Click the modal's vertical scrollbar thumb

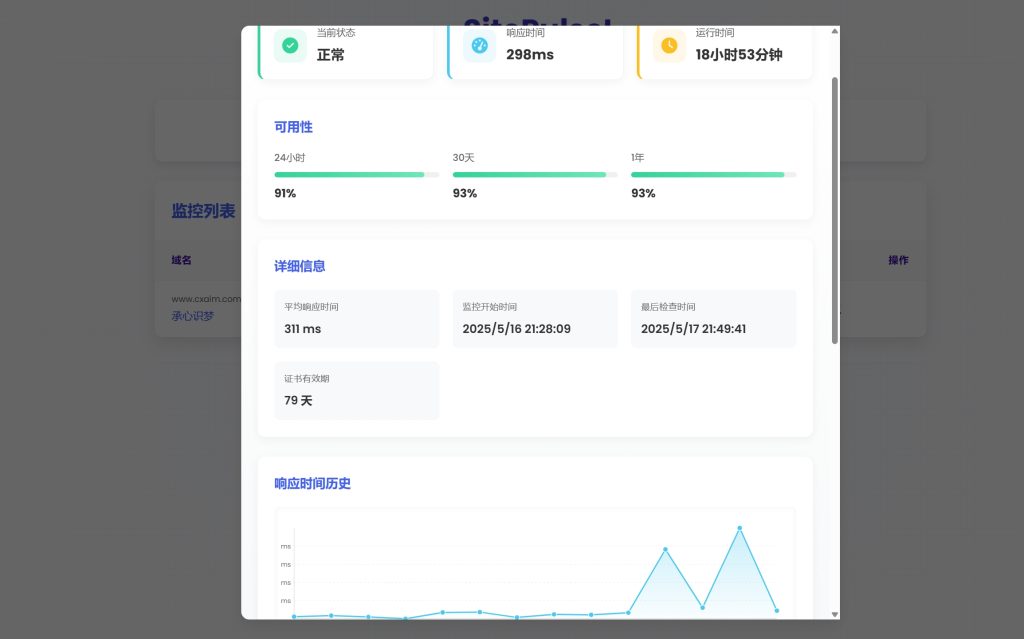pyautogui.click(x=835, y=210)
